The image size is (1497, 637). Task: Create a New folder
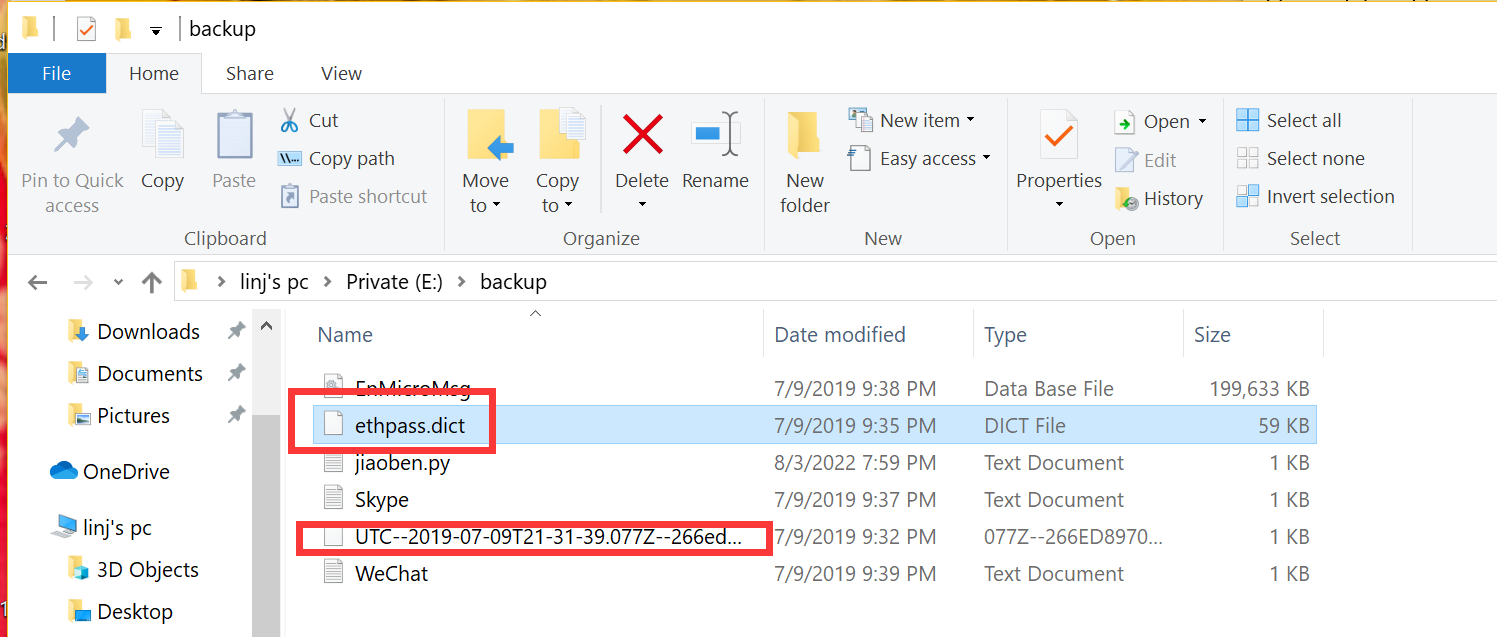(x=805, y=161)
